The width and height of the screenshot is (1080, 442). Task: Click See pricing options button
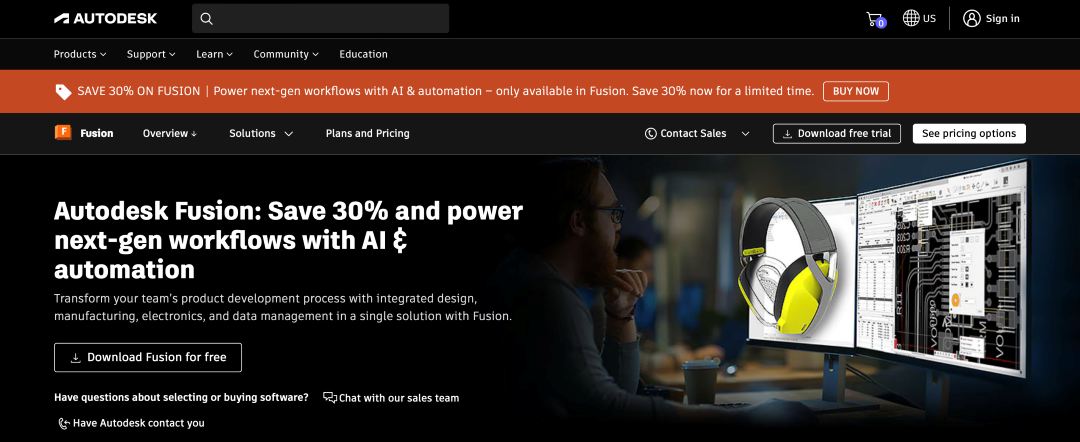[x=969, y=134]
